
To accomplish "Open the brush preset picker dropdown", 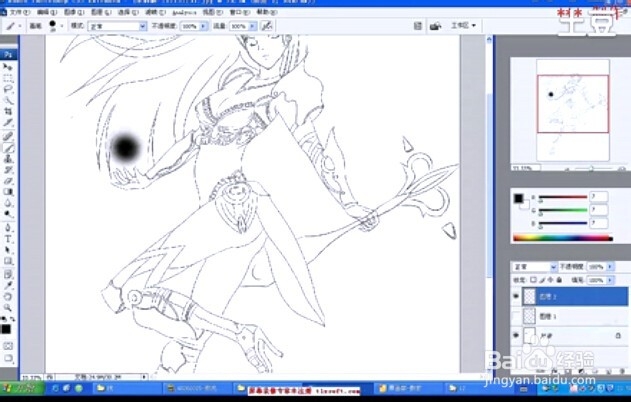I will click(x=62, y=27).
